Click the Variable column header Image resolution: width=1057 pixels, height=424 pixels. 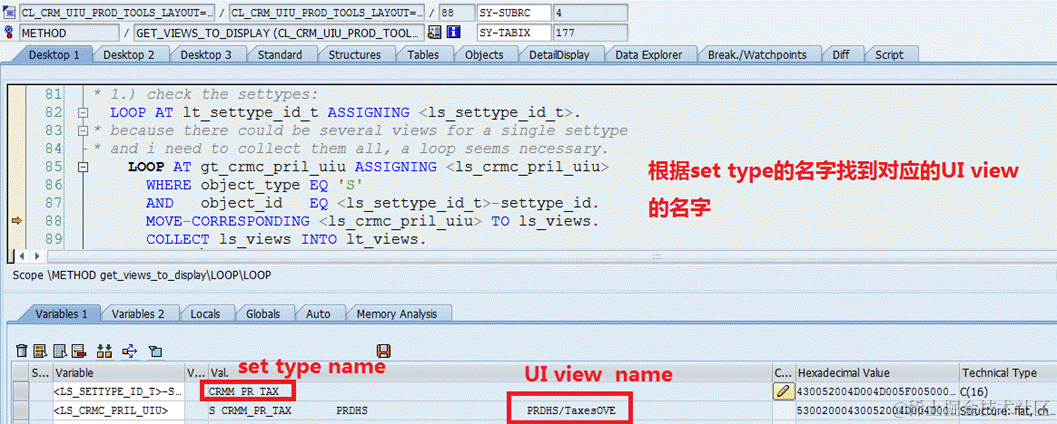pos(119,372)
